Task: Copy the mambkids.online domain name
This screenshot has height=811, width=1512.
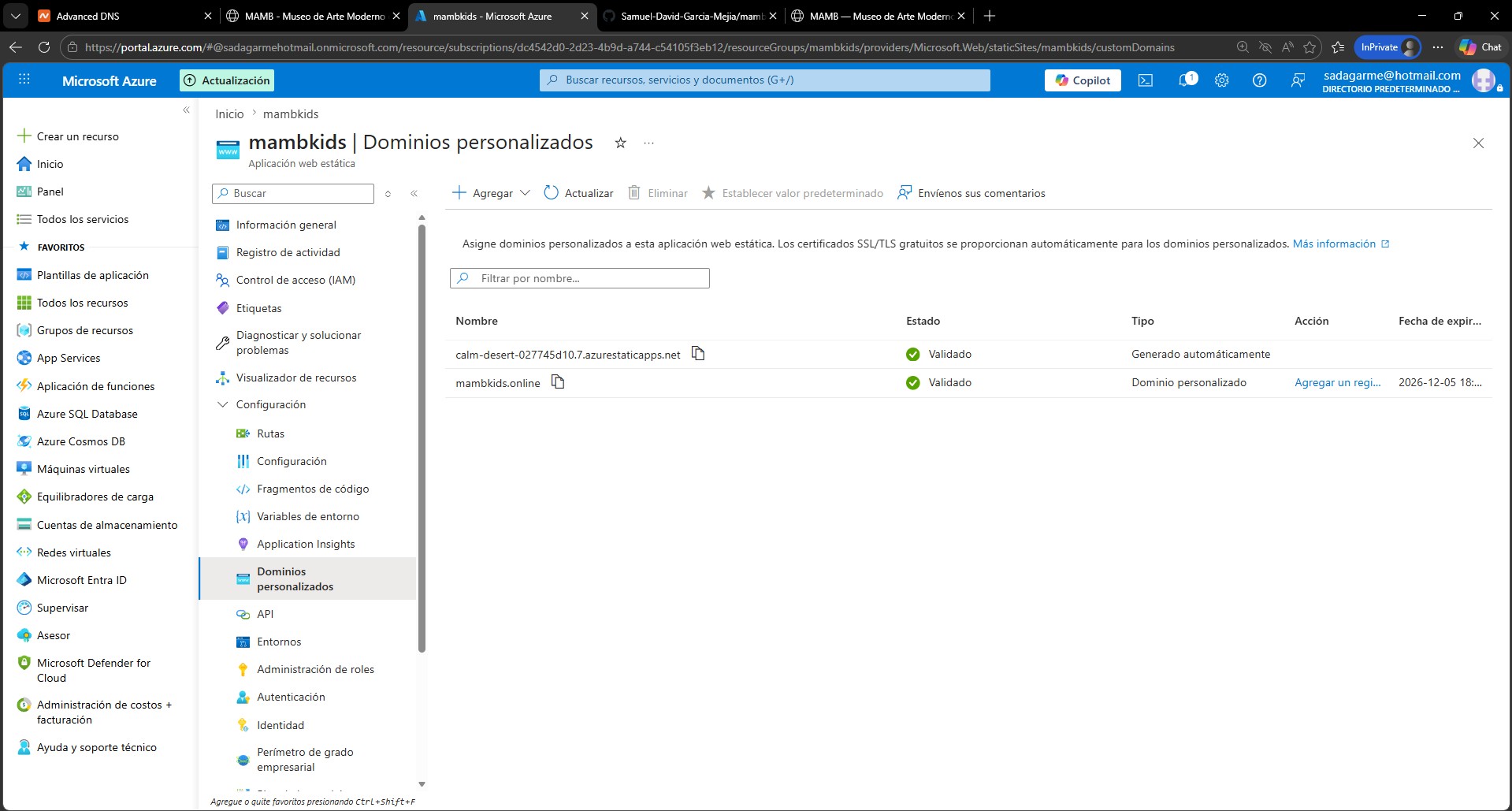Action: point(558,382)
